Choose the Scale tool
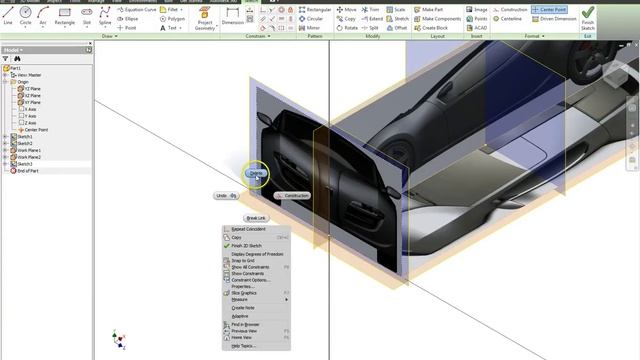 tap(396, 9)
